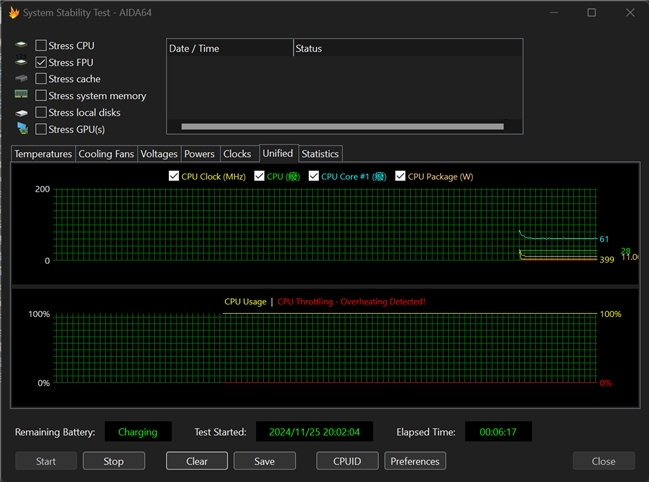Viewport: 649px width, 482px height.
Task: Open the Statistics tab
Action: 320,154
